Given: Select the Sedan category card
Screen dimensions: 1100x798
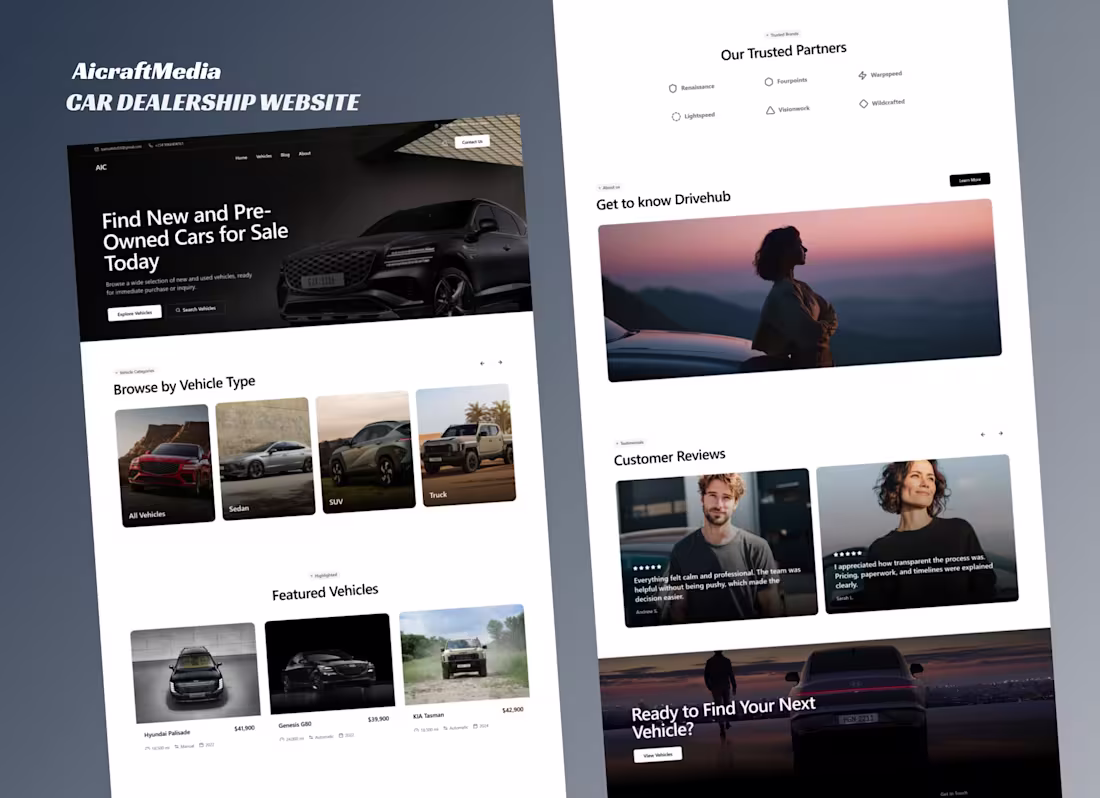Looking at the screenshot, I should (265, 459).
